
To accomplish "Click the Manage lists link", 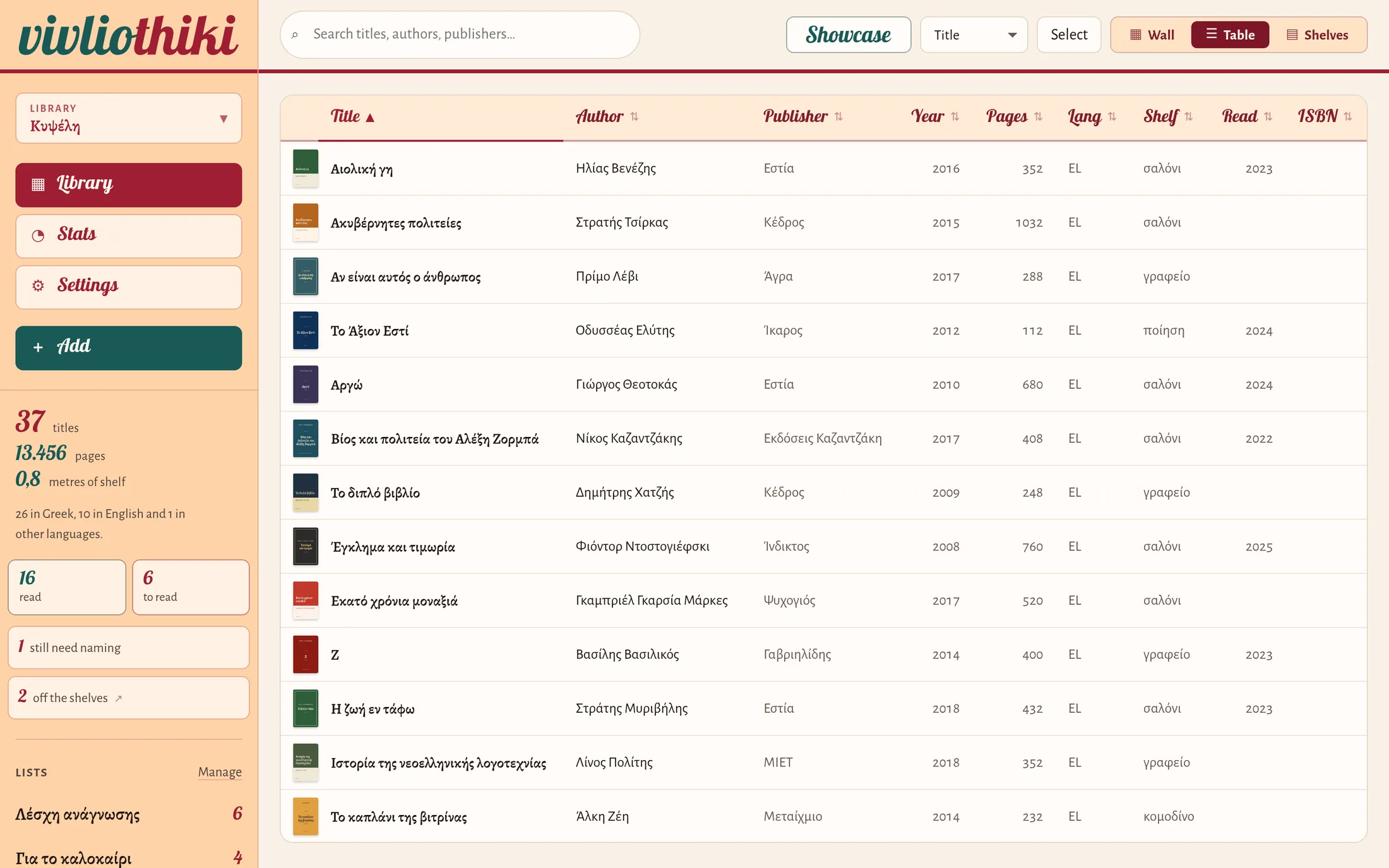I will click(x=220, y=772).
